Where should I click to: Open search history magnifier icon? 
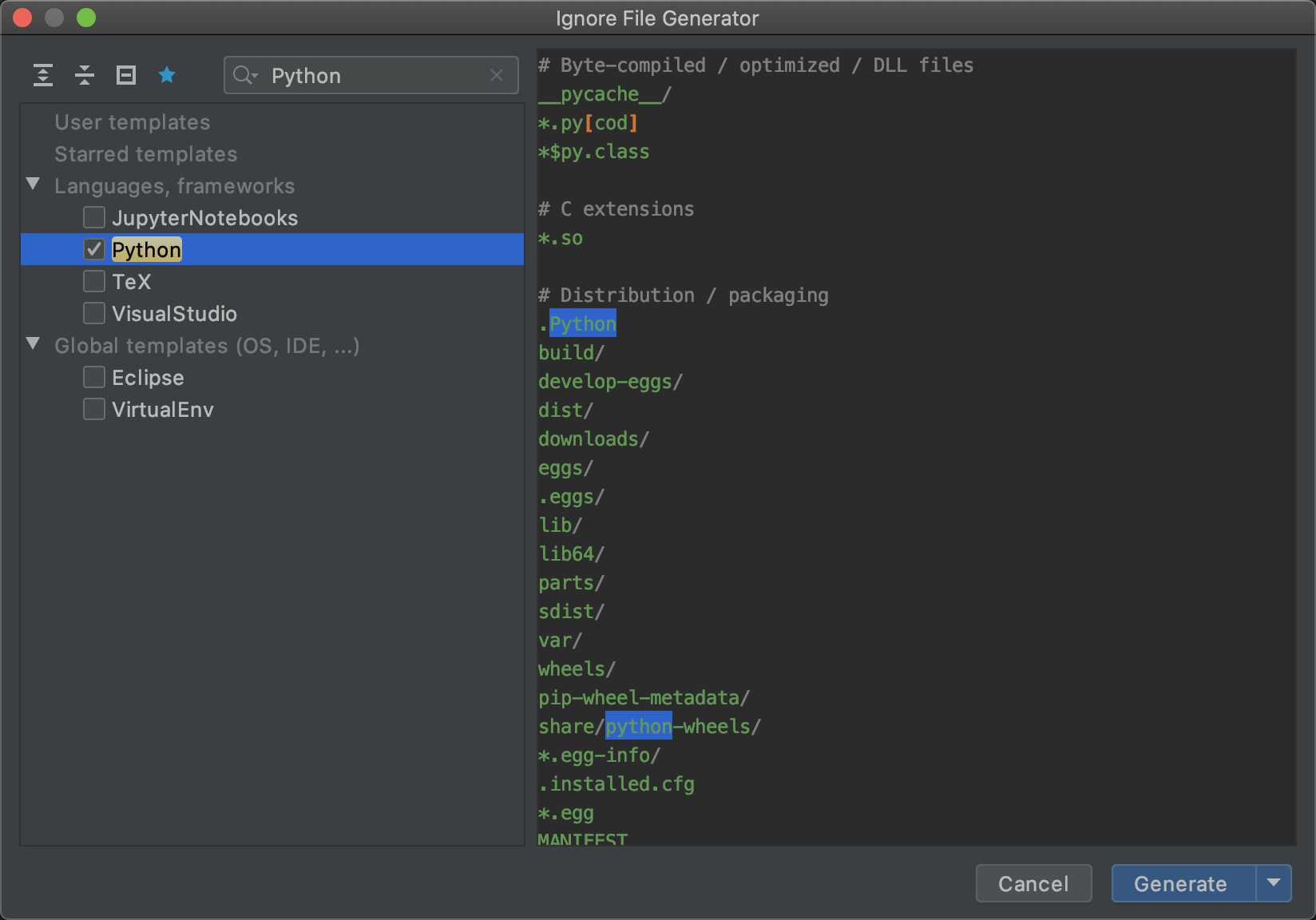coord(245,75)
